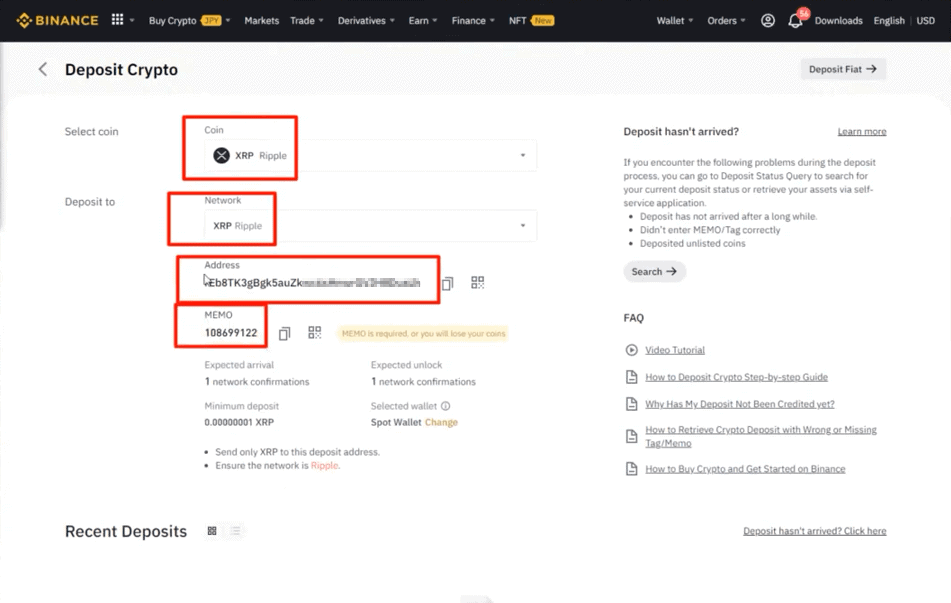Click Deposit hasn't arrived? Click here link
Screen dimensions: 951x603
point(815,531)
